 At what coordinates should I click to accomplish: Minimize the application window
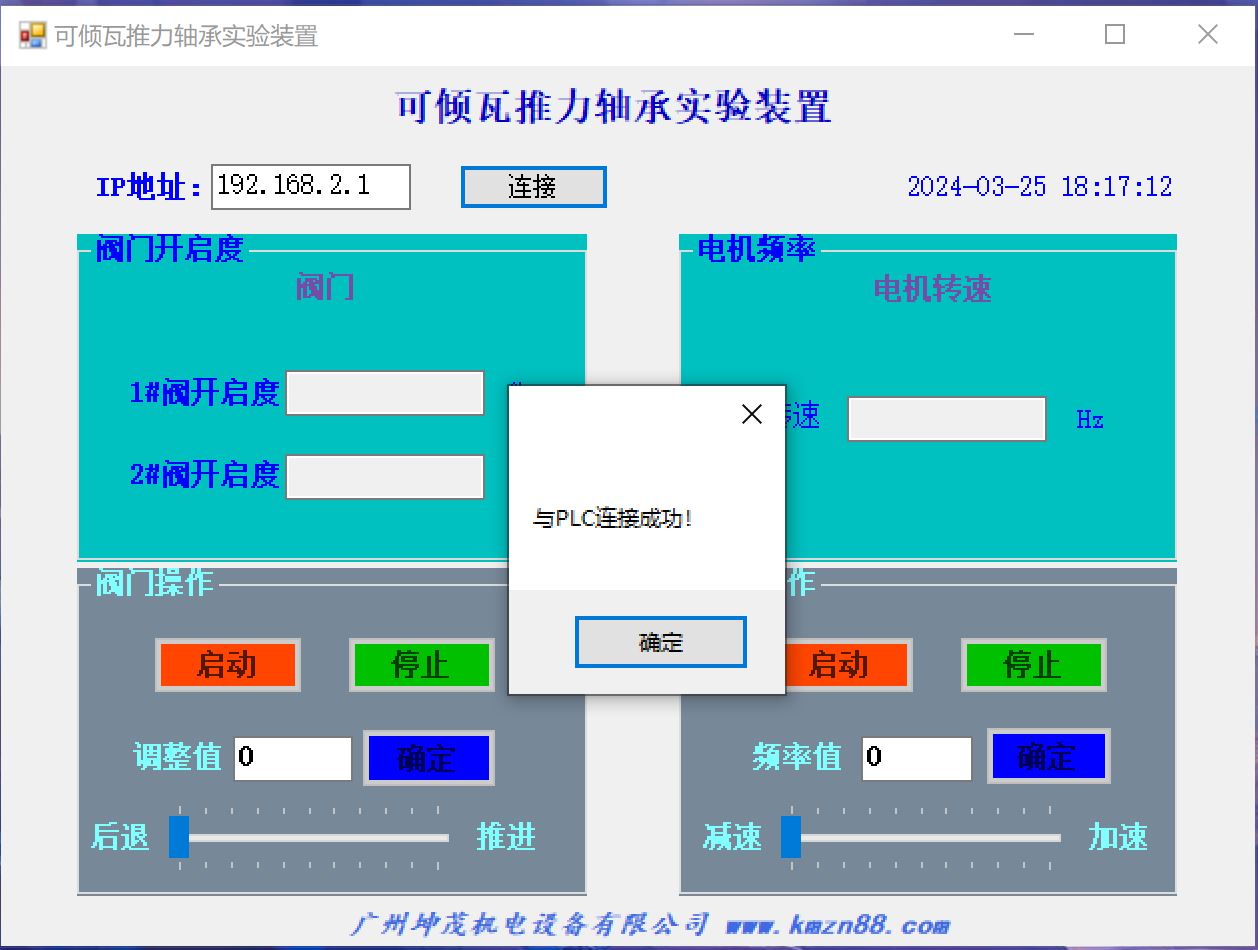point(1023,35)
